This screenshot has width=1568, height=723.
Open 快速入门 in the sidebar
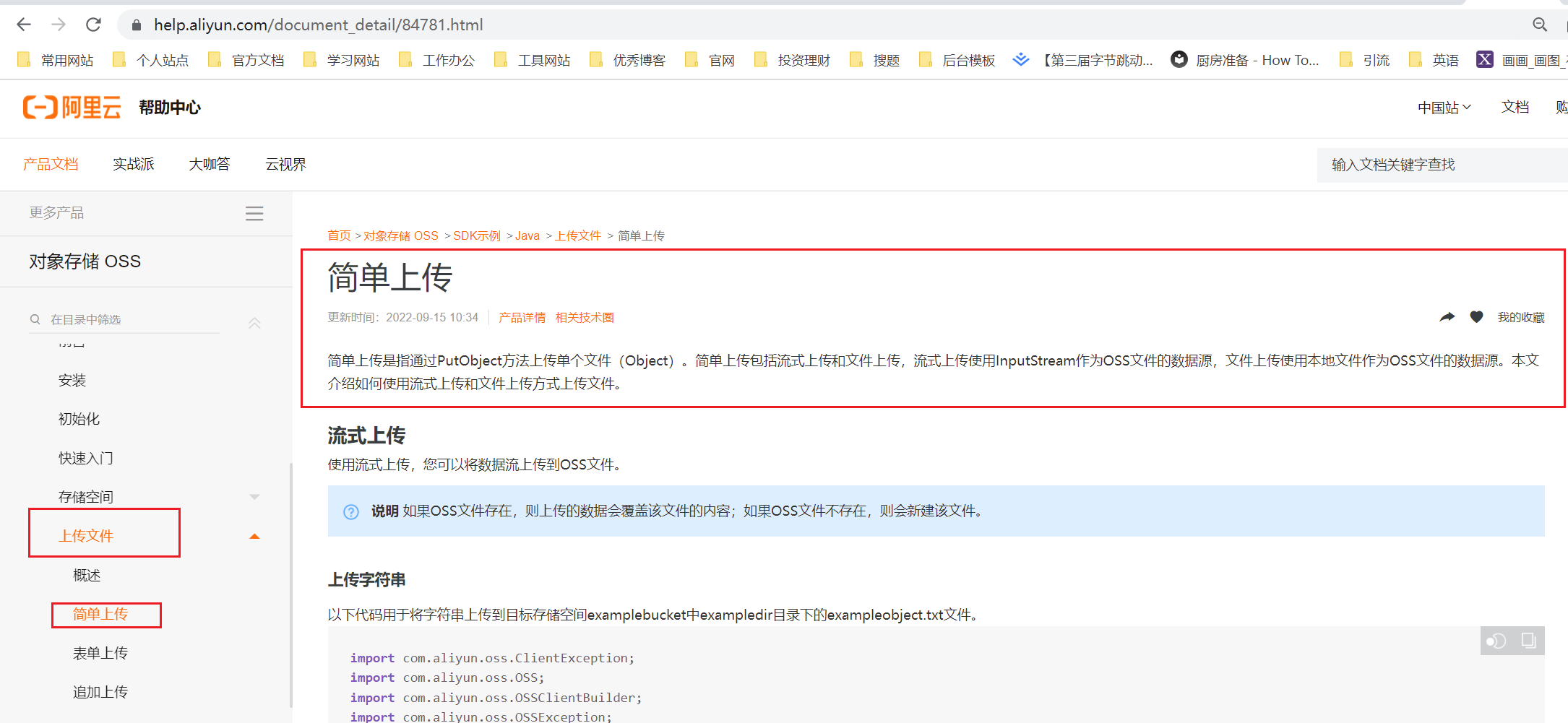pos(86,459)
